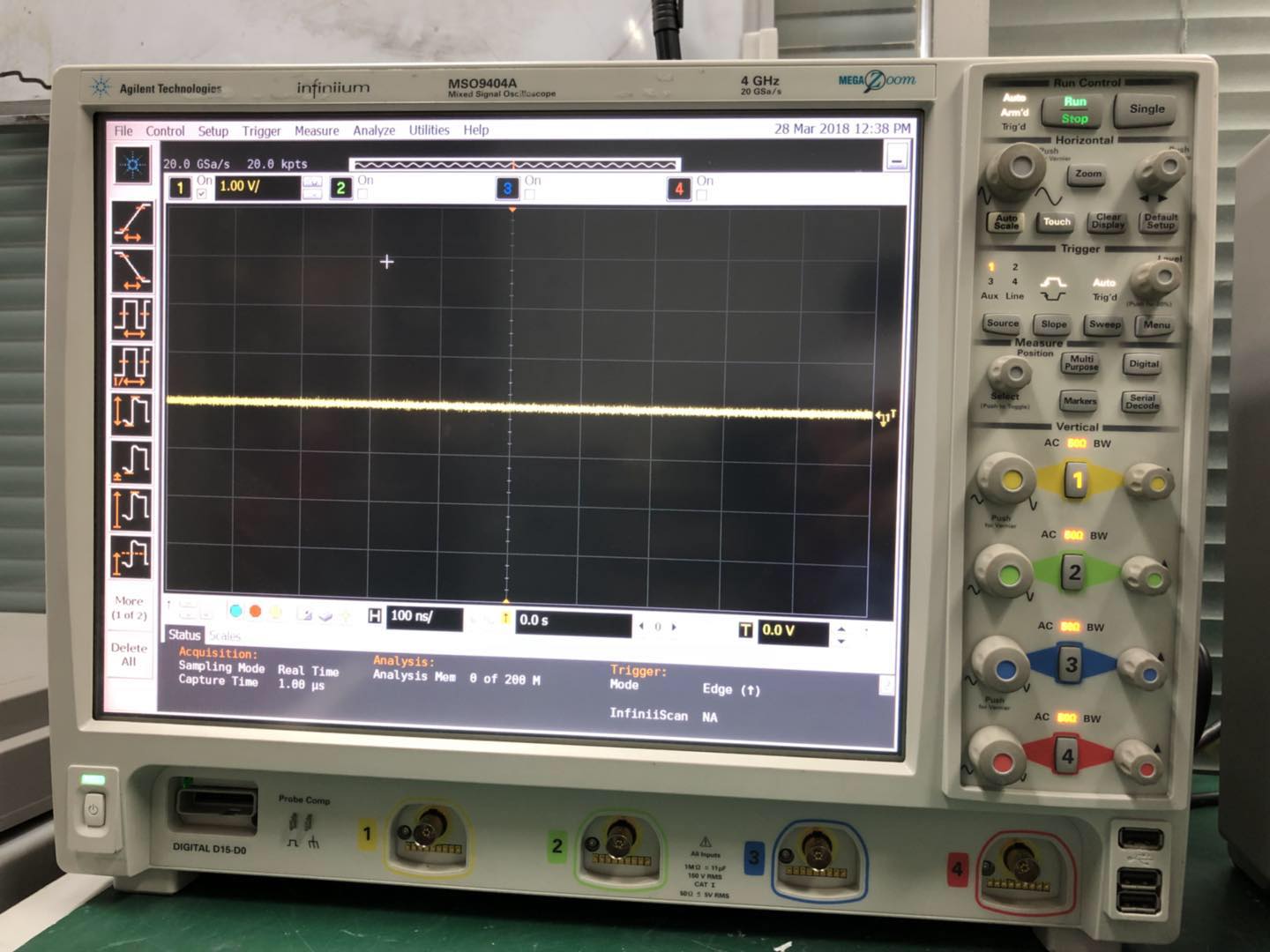Increase channel 1 vertical scale button

tap(312, 182)
